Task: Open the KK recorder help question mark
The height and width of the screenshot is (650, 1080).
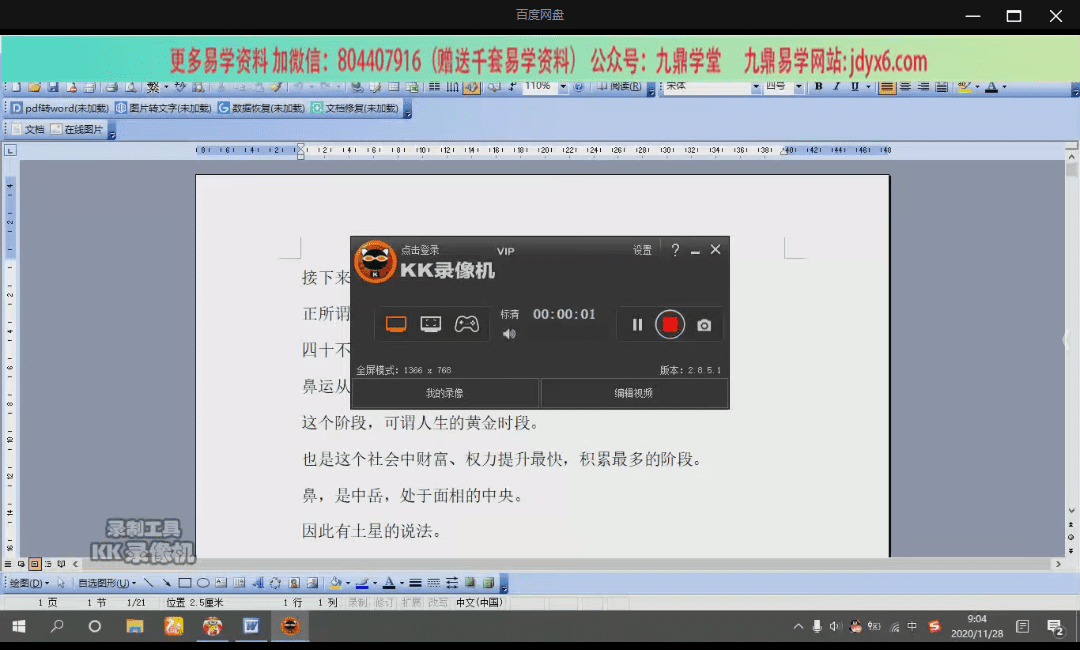Action: click(x=675, y=250)
